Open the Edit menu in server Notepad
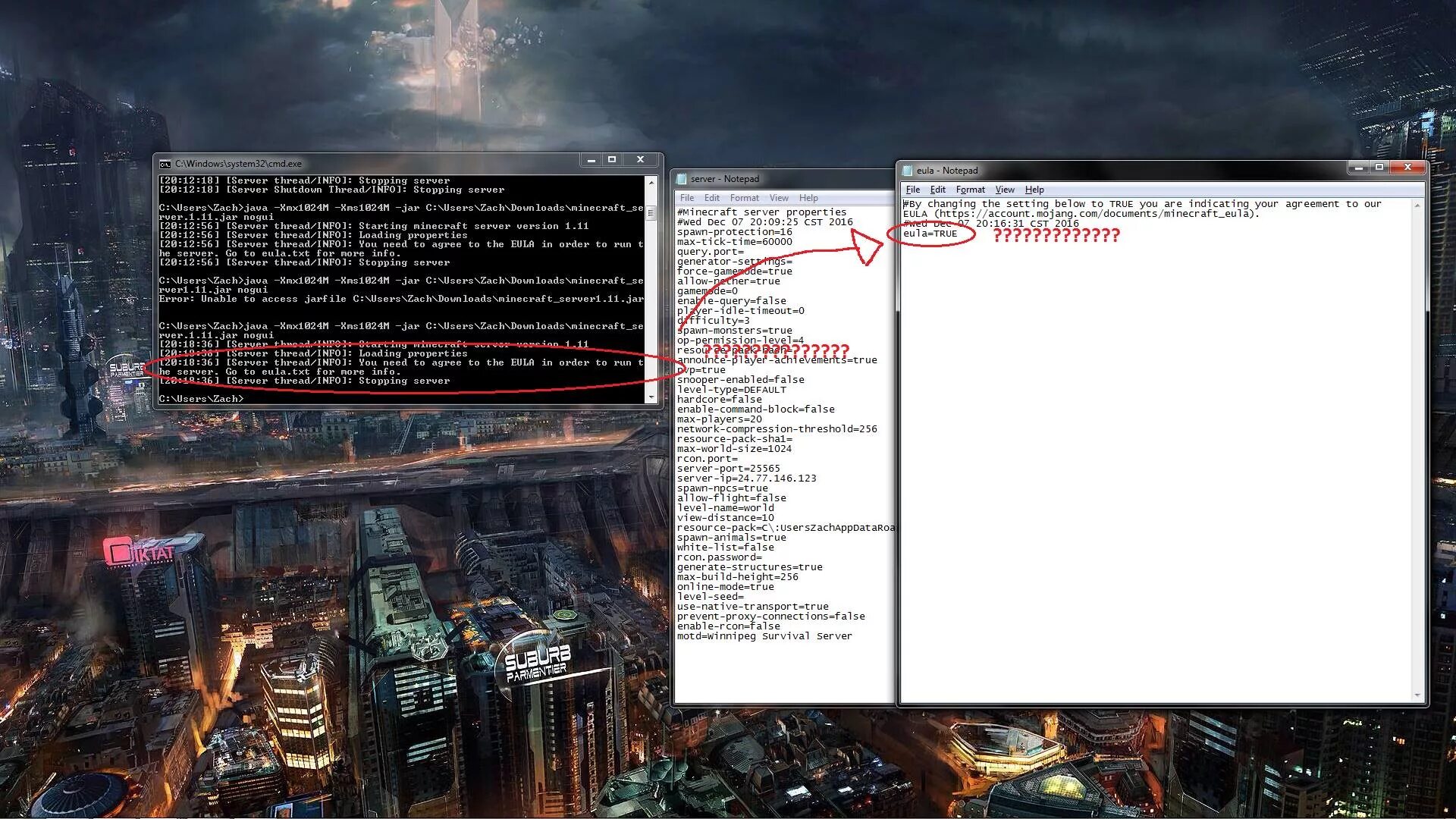Image resolution: width=1456 pixels, height=819 pixels. pyautogui.click(x=710, y=197)
